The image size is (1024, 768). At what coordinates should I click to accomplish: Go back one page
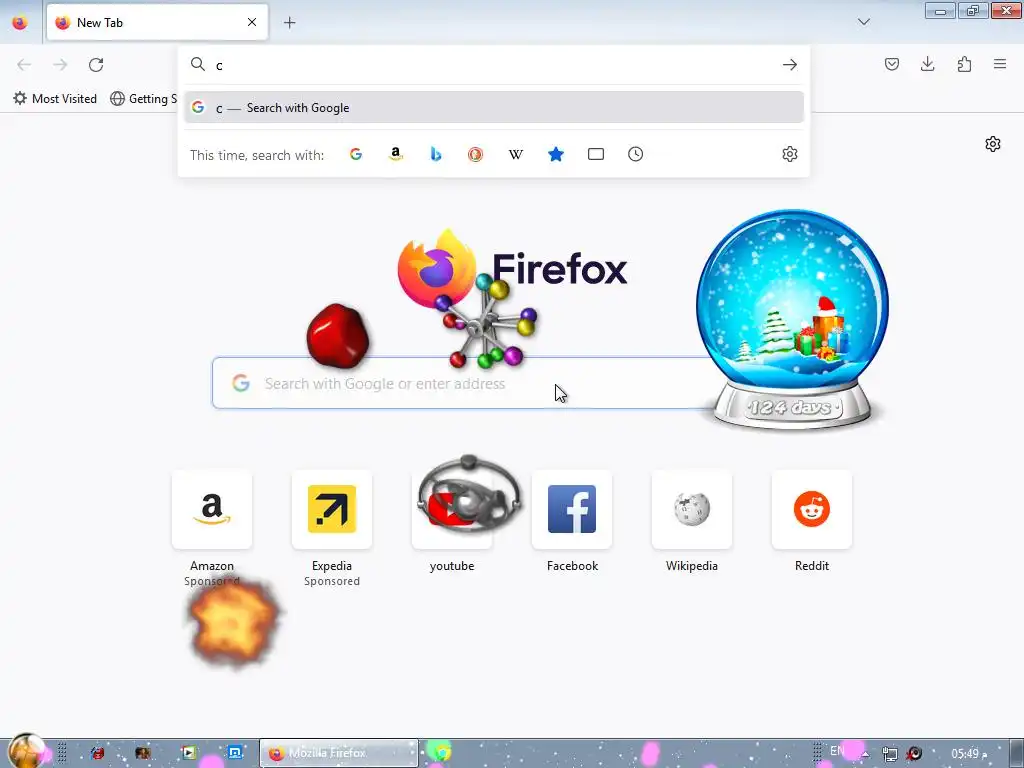[x=24, y=64]
